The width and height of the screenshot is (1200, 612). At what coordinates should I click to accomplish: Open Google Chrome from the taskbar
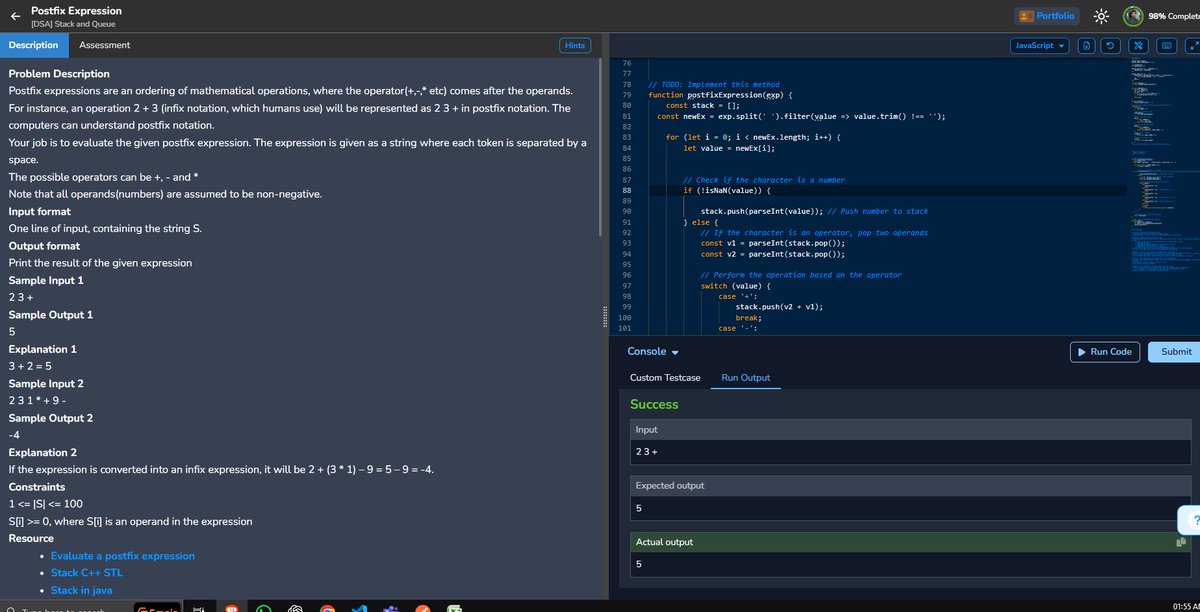coord(327,608)
